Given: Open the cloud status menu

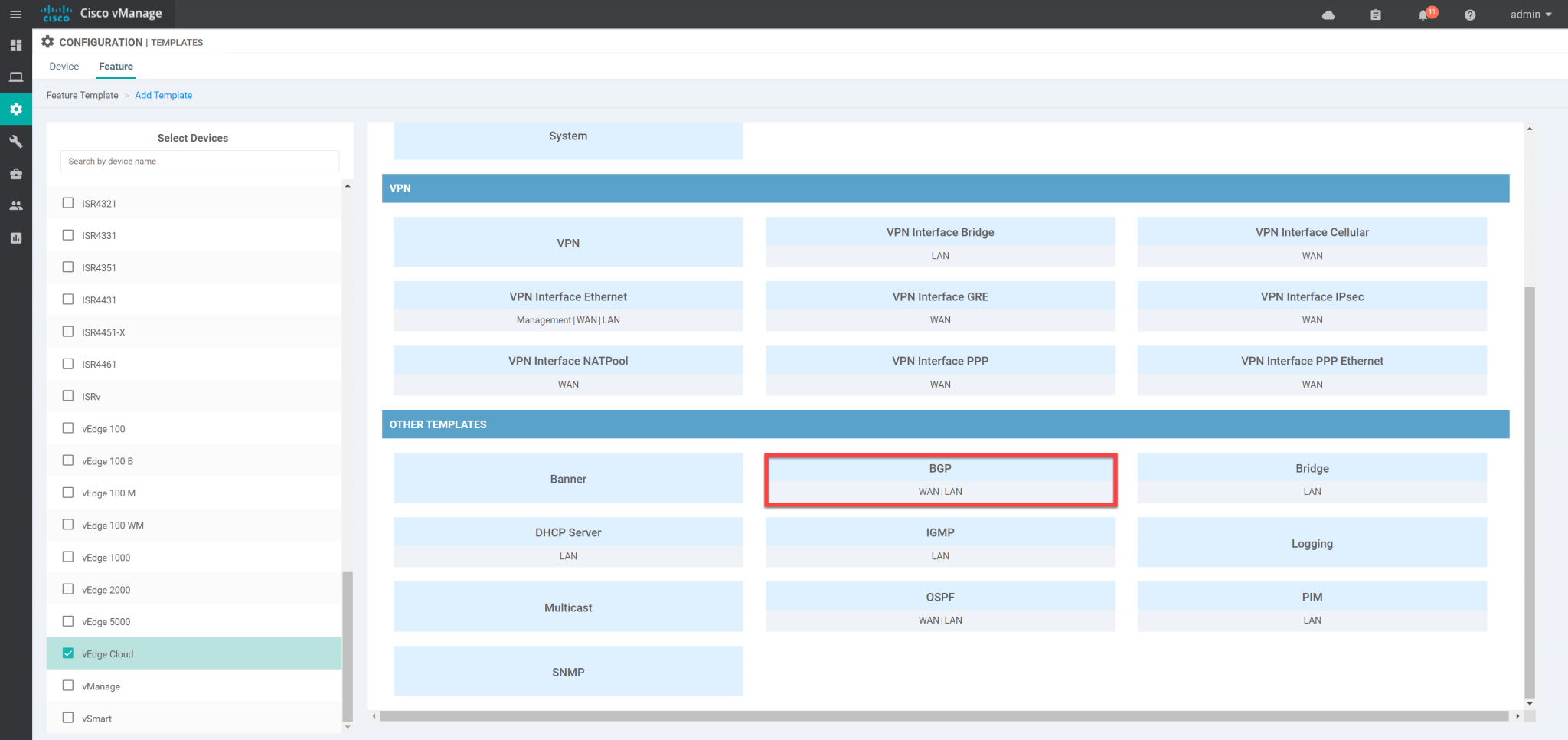Looking at the screenshot, I should point(1328,14).
